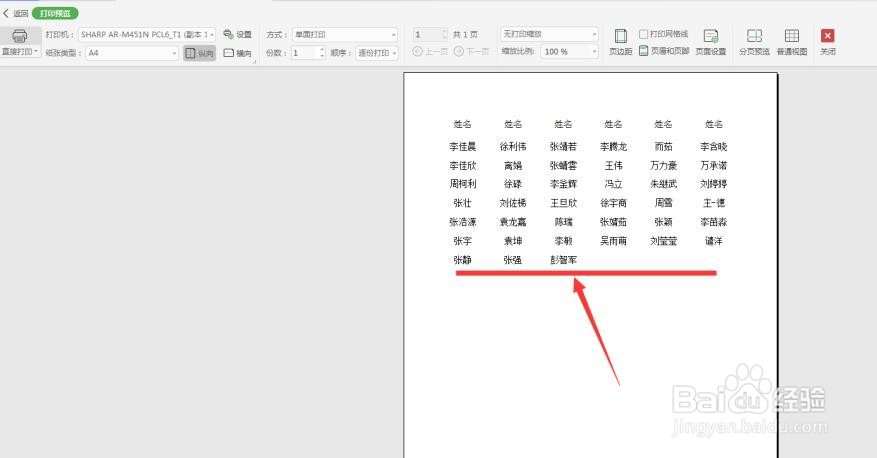Screen dimensions: 877x458
Task: Click the name 万力豪 in preview
Action: 663,166
